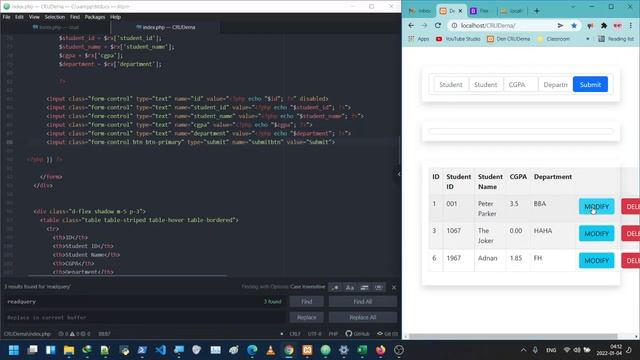Click MODIFY for Peter Parker
The height and width of the screenshot is (360, 640).
coord(596,207)
